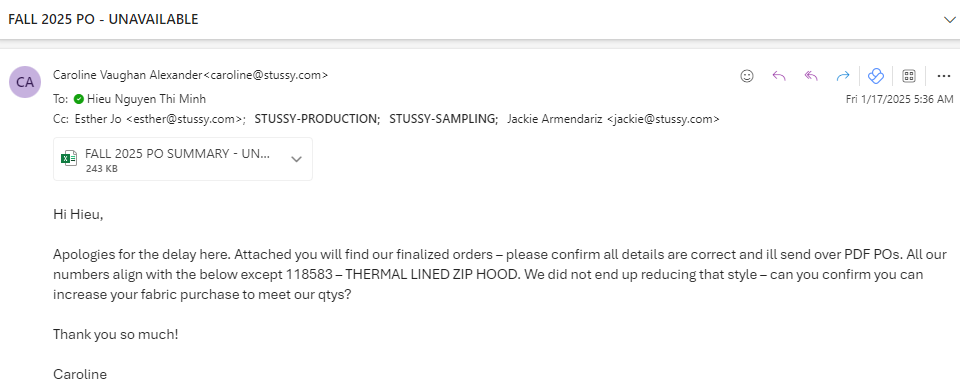This screenshot has height=391, width=960.
Task: Click the green presence status indicator
Action: (x=78, y=99)
